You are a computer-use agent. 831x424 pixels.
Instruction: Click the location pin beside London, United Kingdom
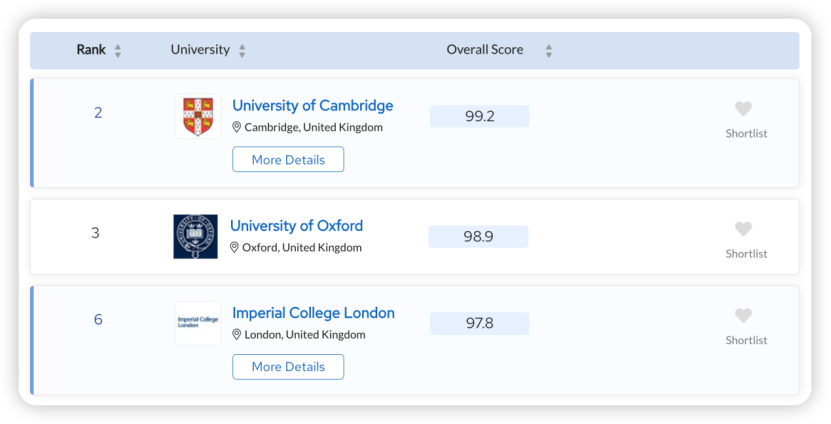pyautogui.click(x=236, y=334)
